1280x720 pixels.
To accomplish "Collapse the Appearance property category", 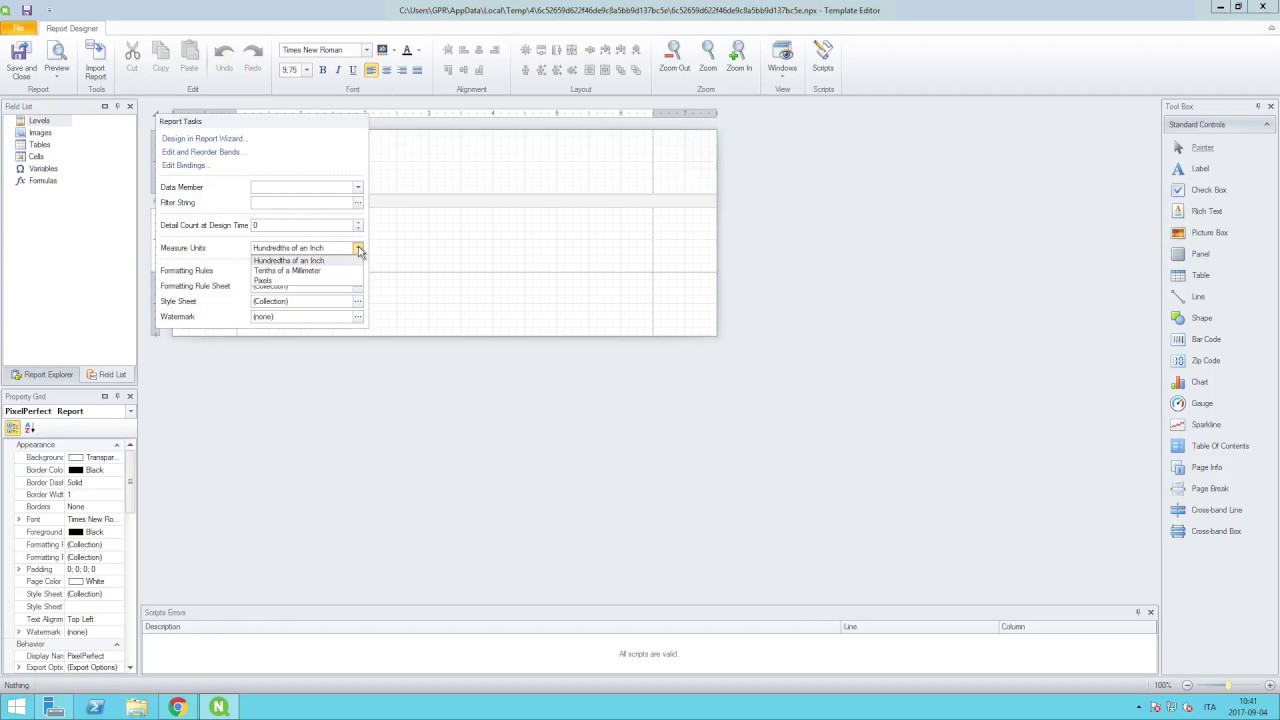I will tap(116, 445).
